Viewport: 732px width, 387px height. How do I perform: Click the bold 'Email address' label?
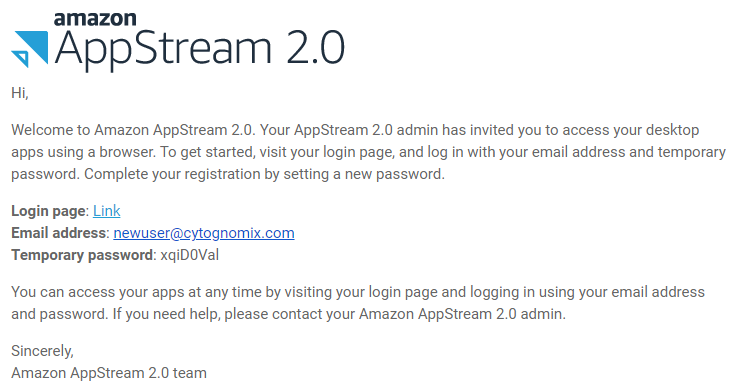(x=58, y=233)
